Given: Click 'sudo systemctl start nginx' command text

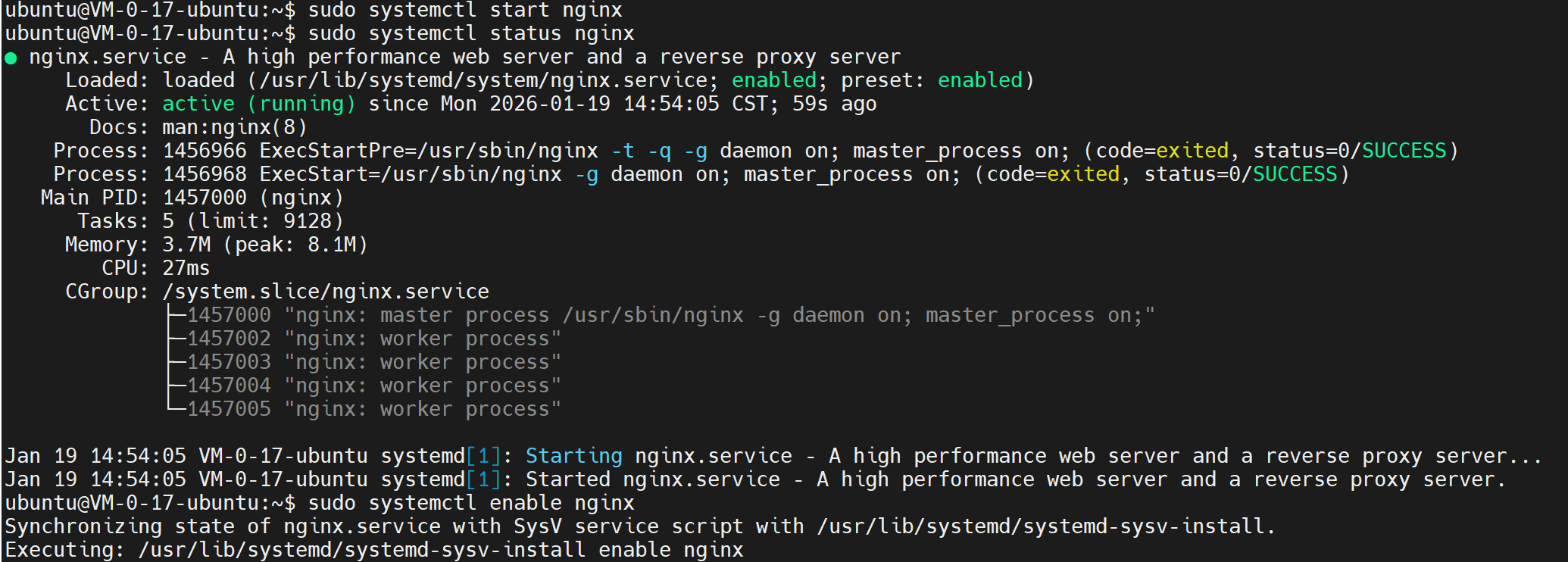Looking at the screenshot, I should tap(465, 11).
